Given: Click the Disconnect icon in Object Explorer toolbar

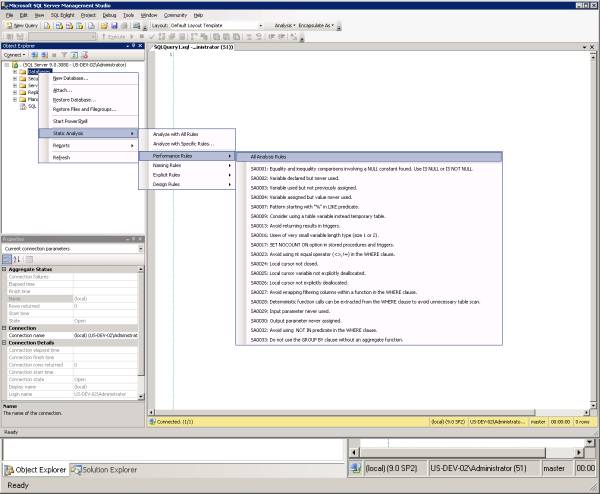Looking at the screenshot, I should 44,55.
